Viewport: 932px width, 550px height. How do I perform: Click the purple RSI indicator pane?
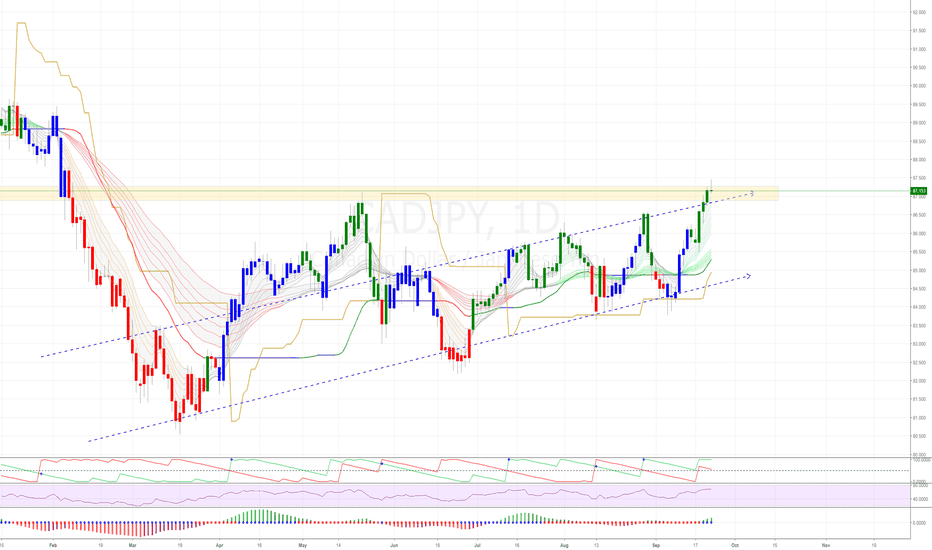(455, 495)
